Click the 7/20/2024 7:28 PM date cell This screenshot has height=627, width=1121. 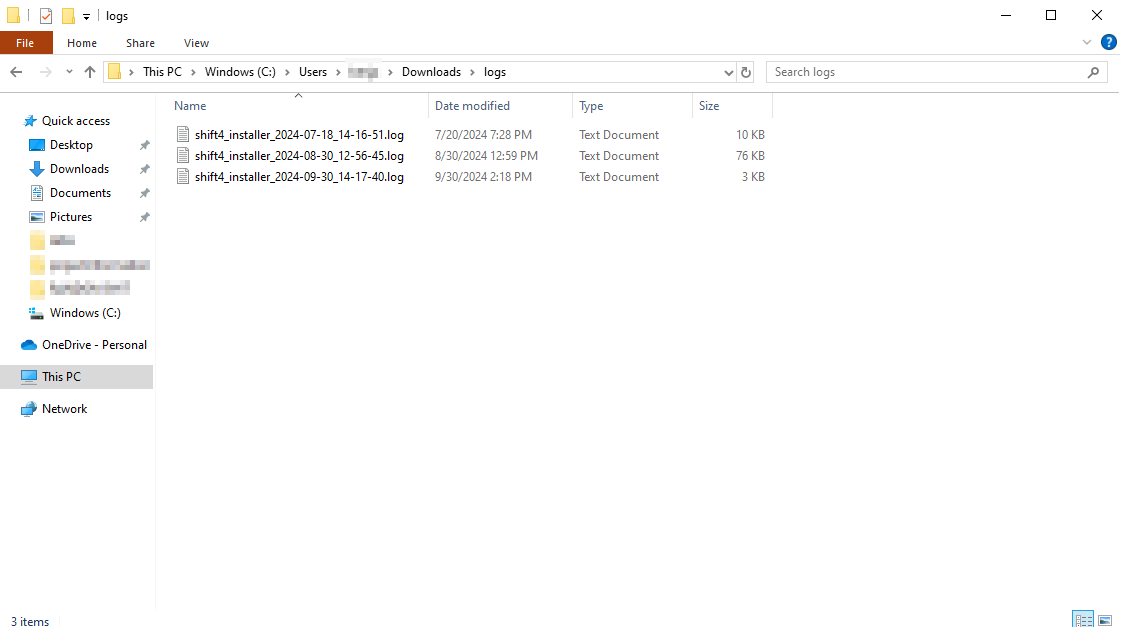483,135
